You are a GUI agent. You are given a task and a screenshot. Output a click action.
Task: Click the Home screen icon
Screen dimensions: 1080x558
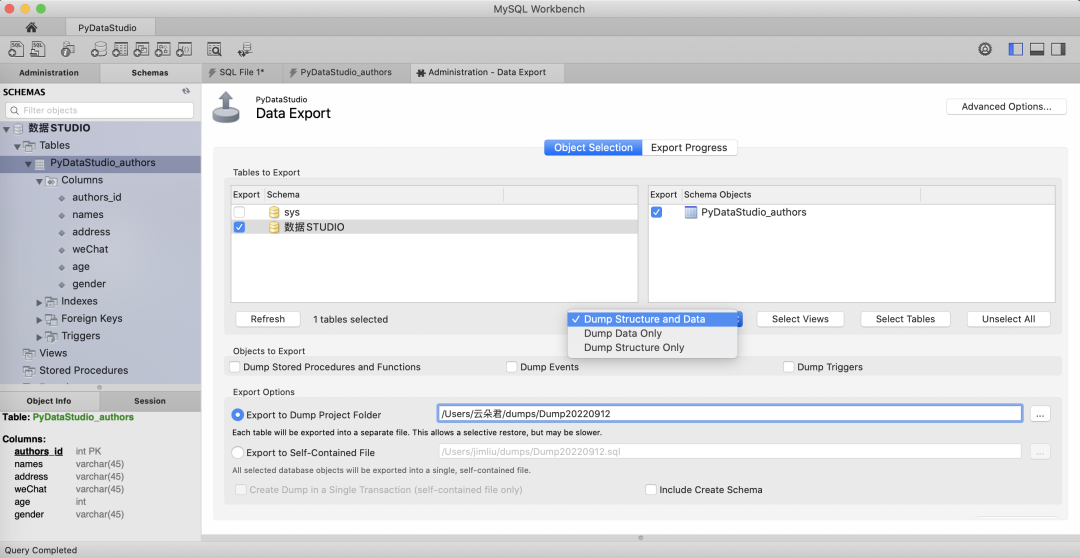[x=31, y=27]
